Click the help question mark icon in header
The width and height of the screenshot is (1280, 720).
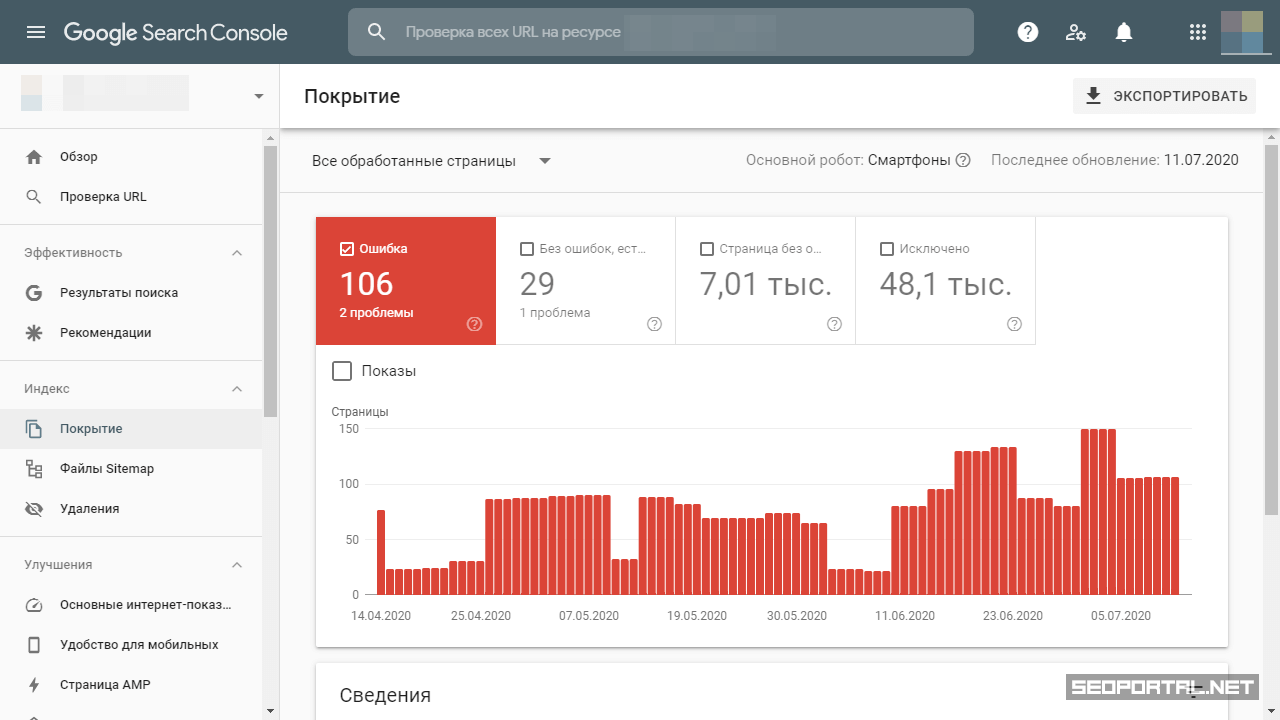tap(1028, 32)
